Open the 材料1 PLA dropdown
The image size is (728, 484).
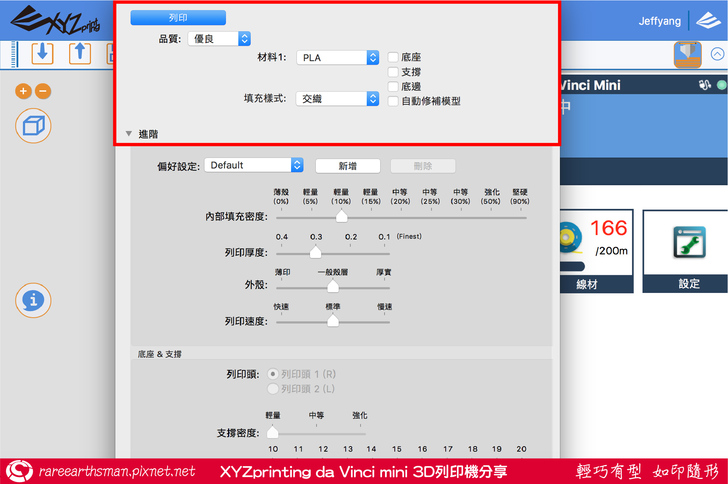point(338,58)
